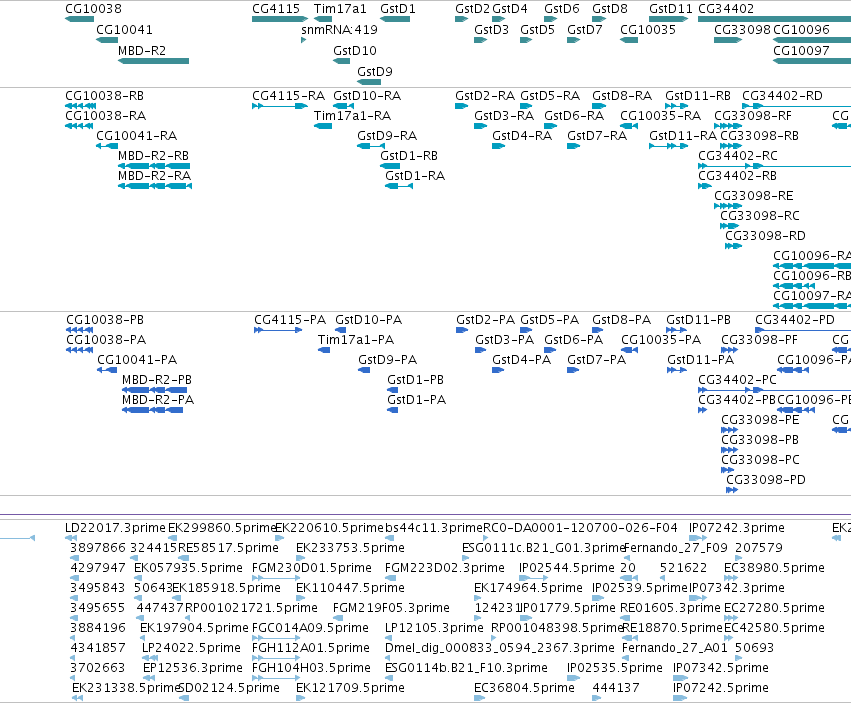Click EST Dmel_dig_000833_0594_2367.3prime
This screenshot has width=851, height=703.
[x=499, y=648]
